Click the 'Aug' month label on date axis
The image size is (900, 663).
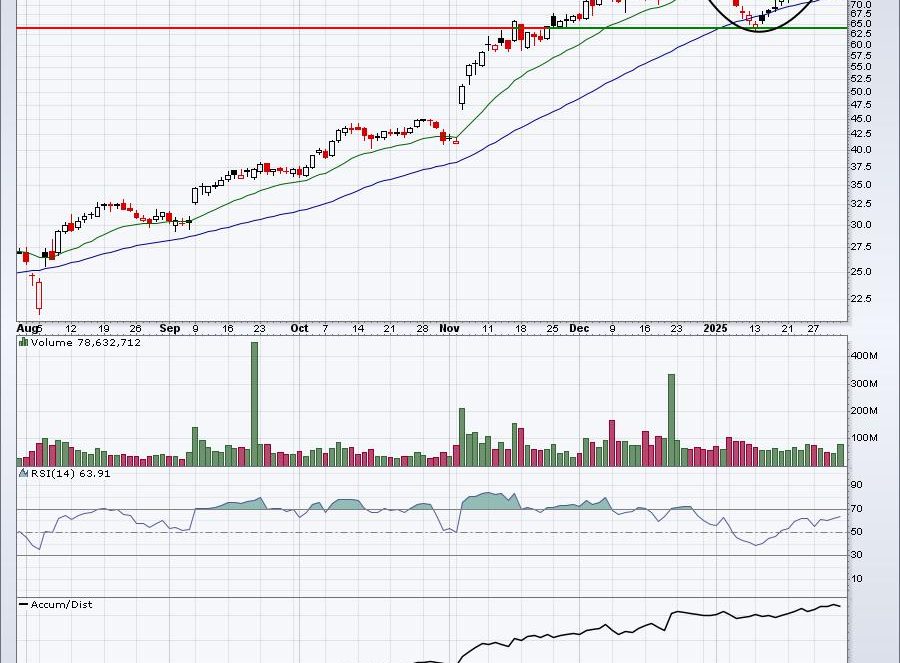click(26, 328)
